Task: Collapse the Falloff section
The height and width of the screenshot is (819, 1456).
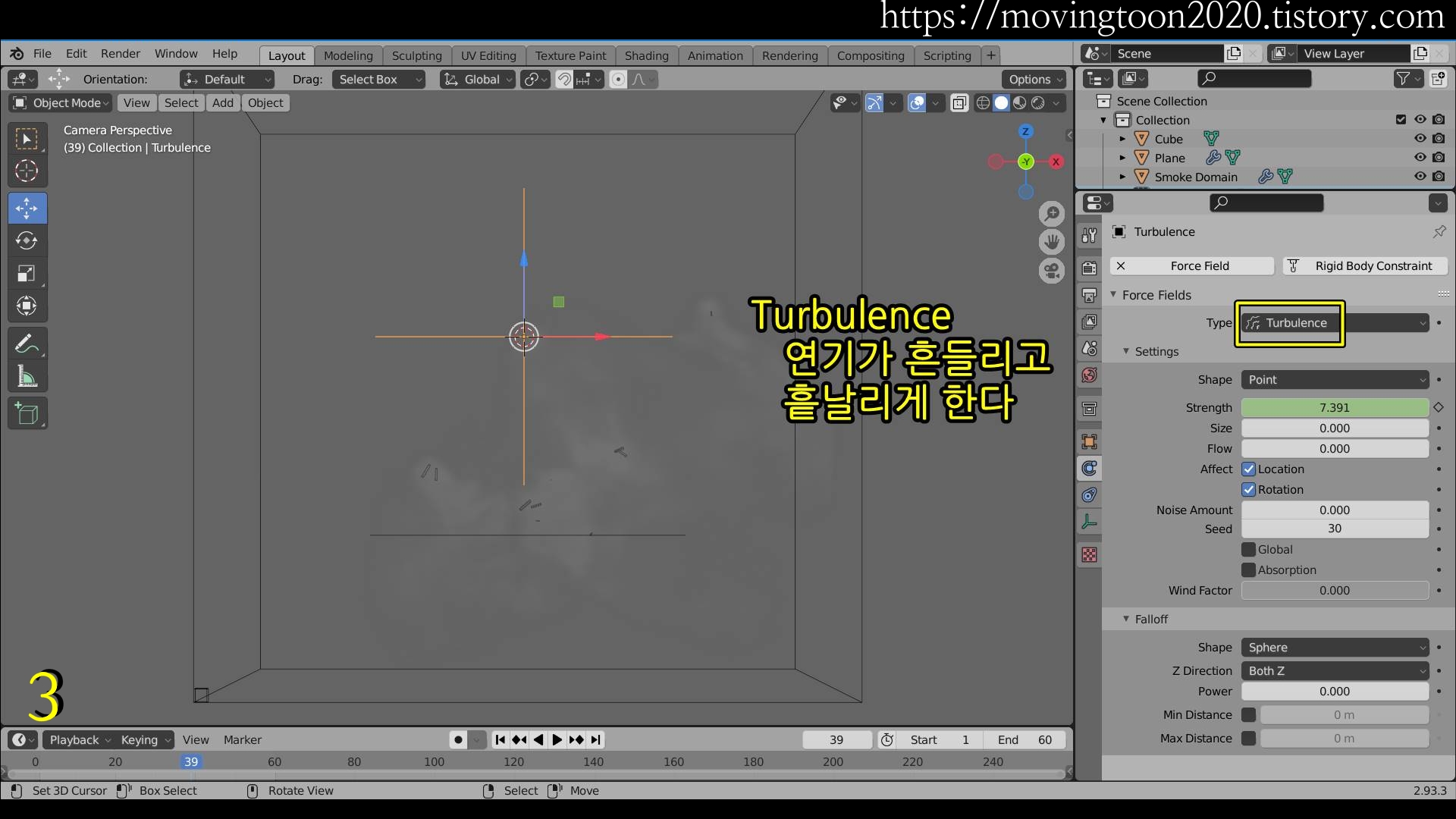Action: point(1126,620)
